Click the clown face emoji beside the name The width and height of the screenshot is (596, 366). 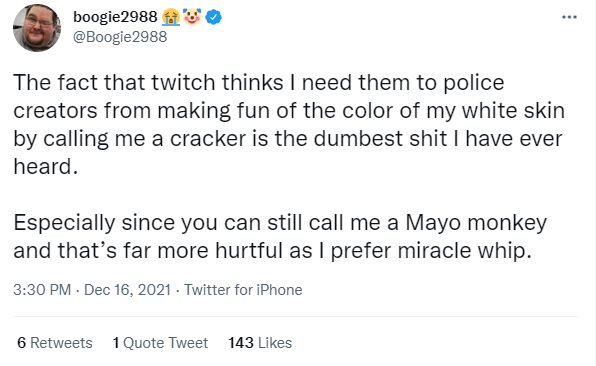click(x=192, y=17)
